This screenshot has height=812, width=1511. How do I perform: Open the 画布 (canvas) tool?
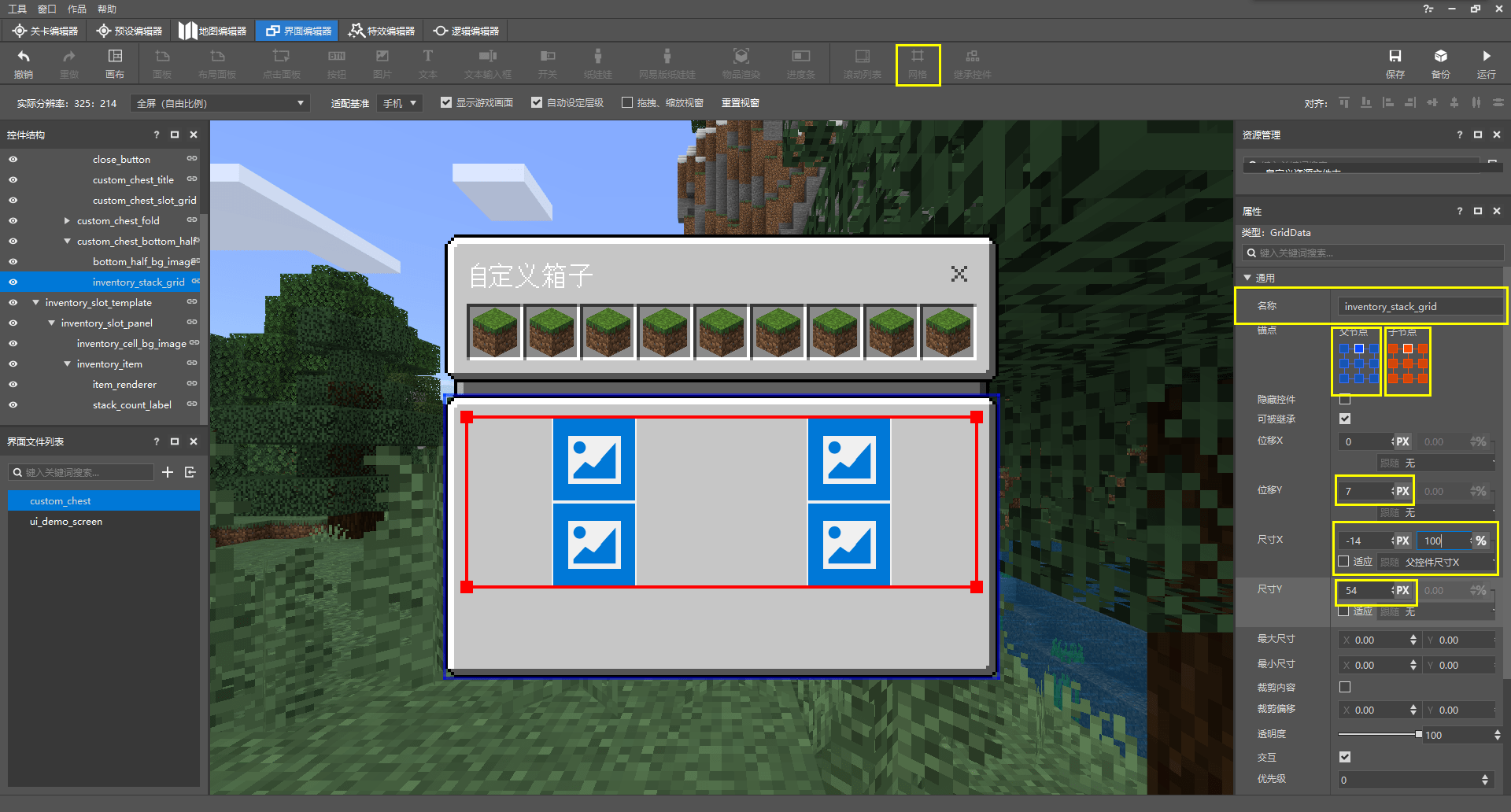[115, 64]
